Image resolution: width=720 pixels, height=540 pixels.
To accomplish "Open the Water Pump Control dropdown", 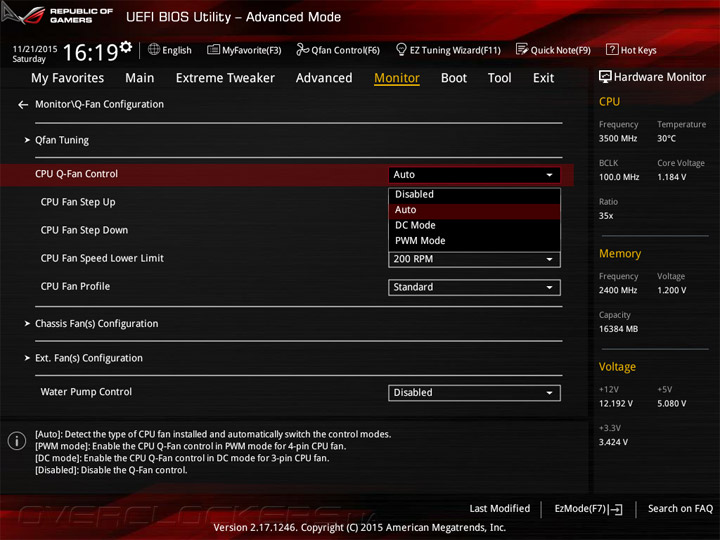I will (x=474, y=393).
